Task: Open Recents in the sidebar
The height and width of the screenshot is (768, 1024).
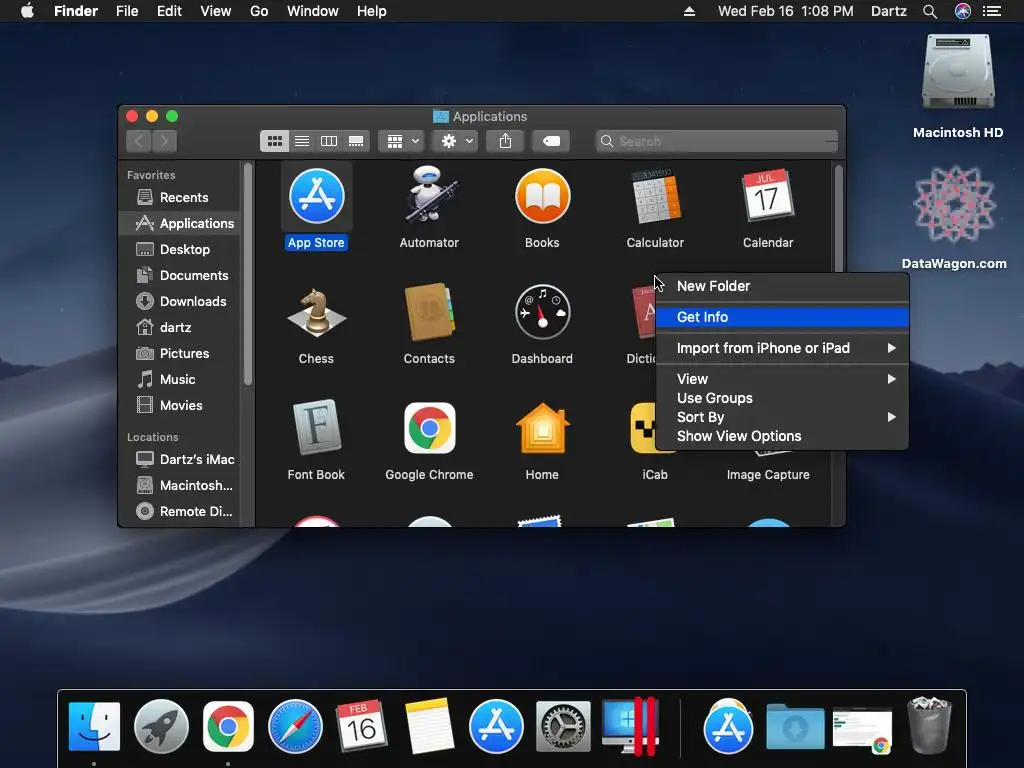Action: coord(180,197)
